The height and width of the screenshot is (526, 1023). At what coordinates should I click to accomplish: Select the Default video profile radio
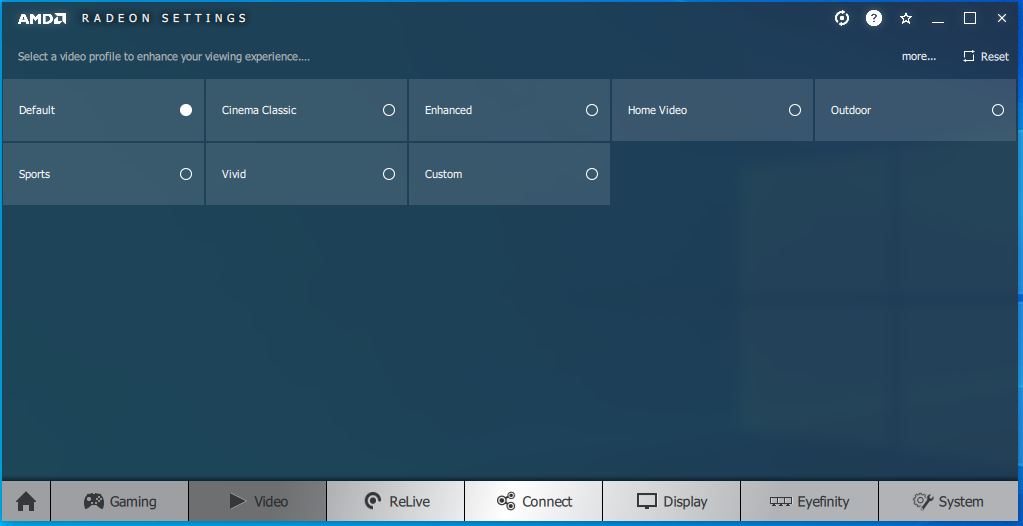pos(186,110)
